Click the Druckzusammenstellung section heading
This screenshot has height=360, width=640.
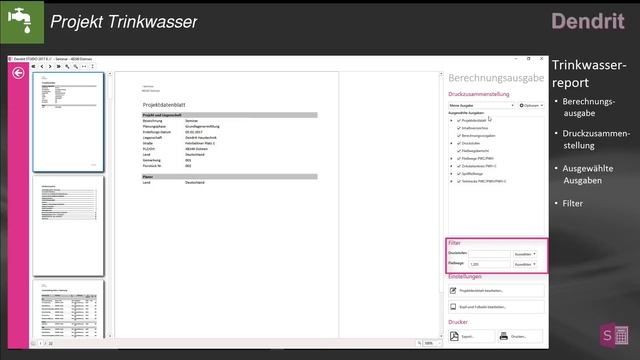pos(479,94)
